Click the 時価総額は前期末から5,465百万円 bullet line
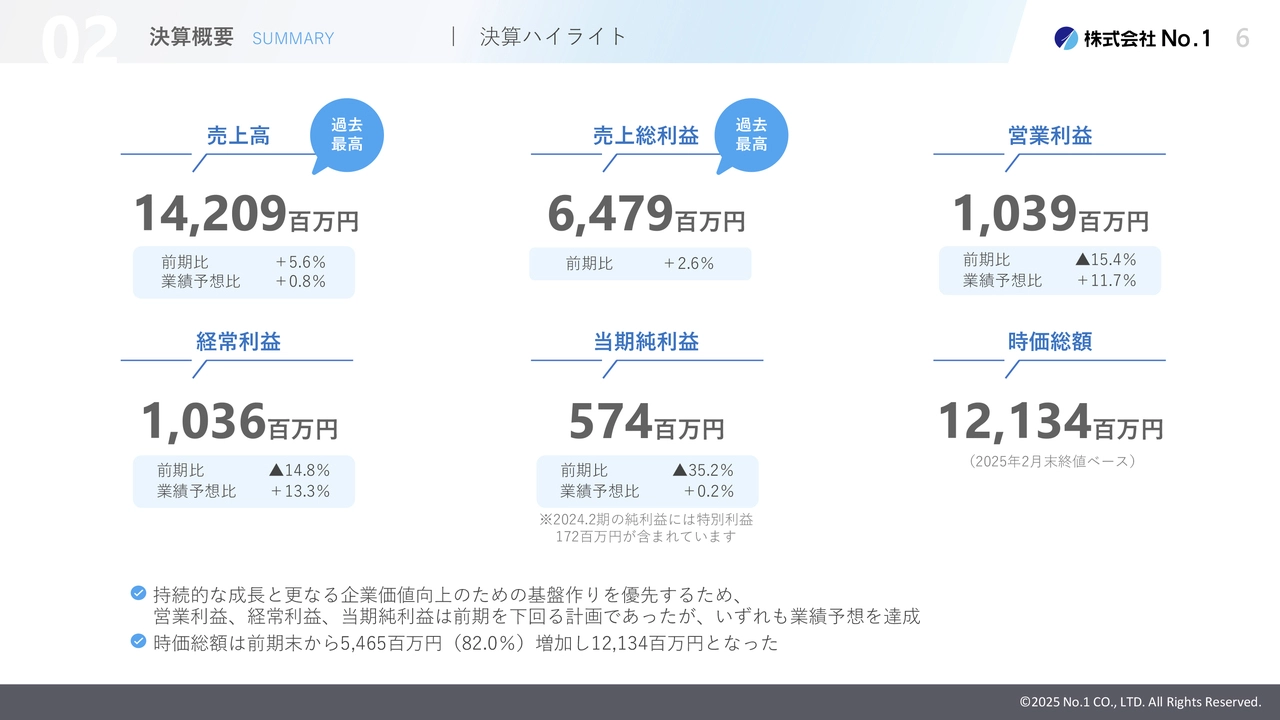 point(466,643)
